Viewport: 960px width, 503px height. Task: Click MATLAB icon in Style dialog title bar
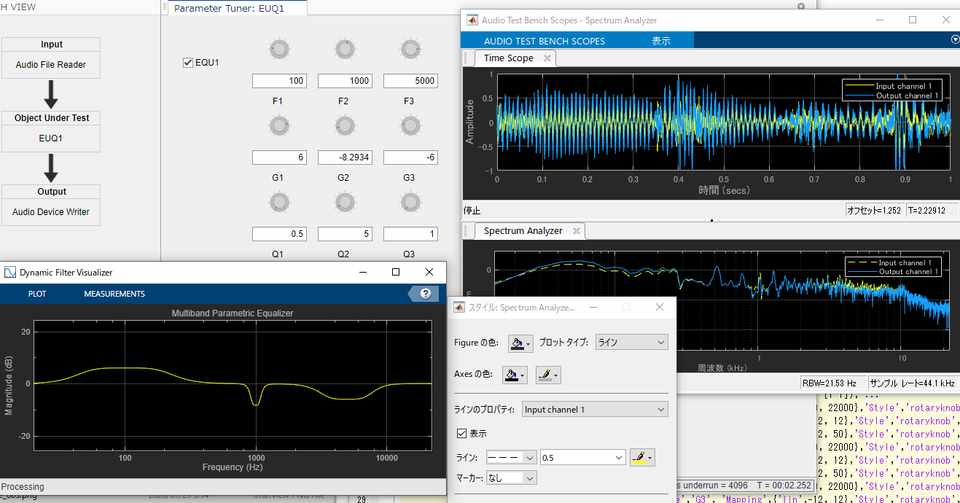tap(459, 307)
